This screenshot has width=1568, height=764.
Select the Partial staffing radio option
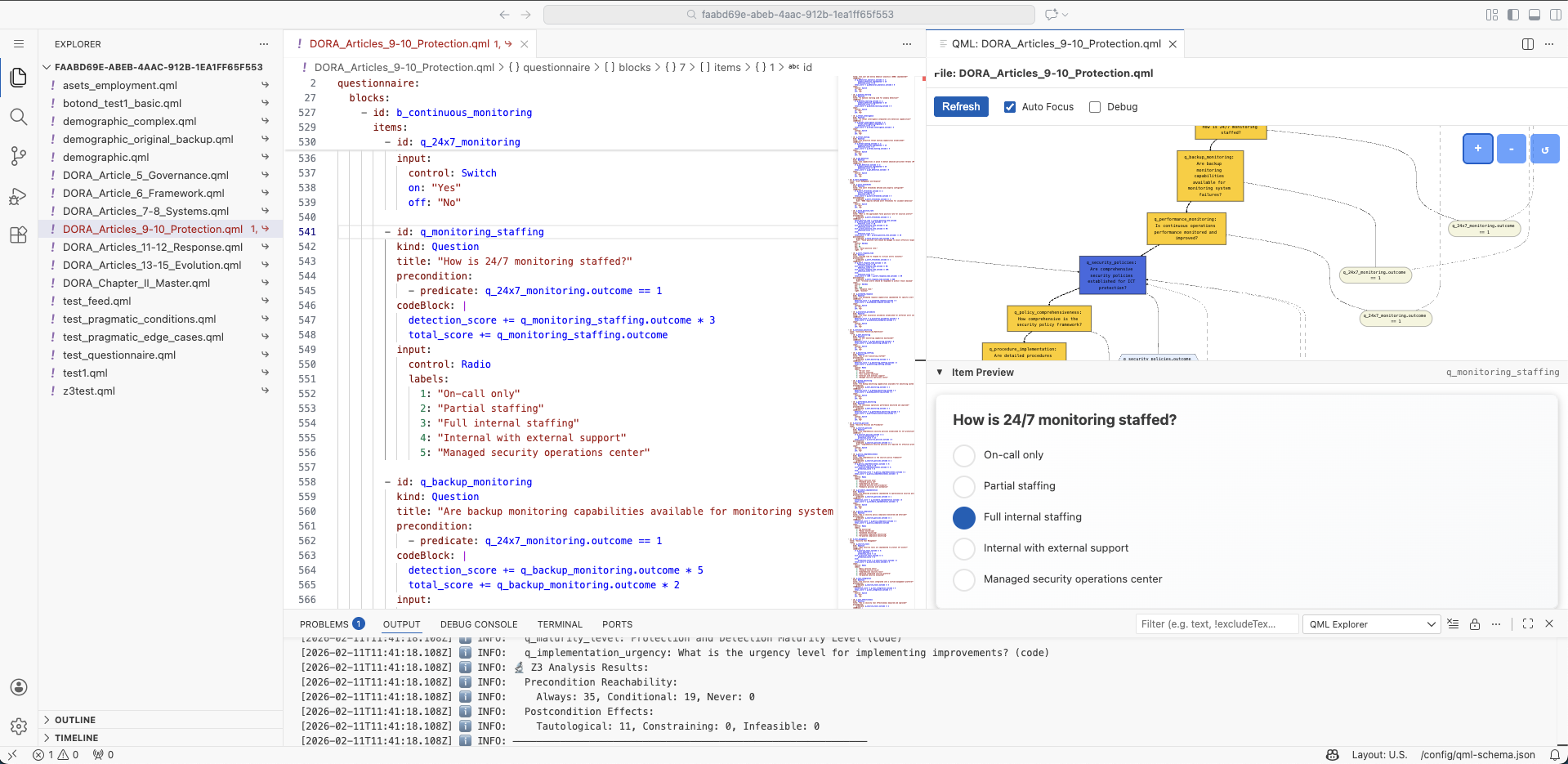964,486
